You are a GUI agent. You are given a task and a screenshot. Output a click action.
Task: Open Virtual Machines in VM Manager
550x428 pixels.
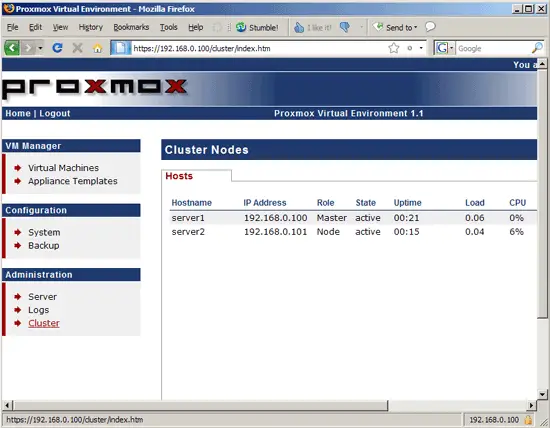coord(63,168)
